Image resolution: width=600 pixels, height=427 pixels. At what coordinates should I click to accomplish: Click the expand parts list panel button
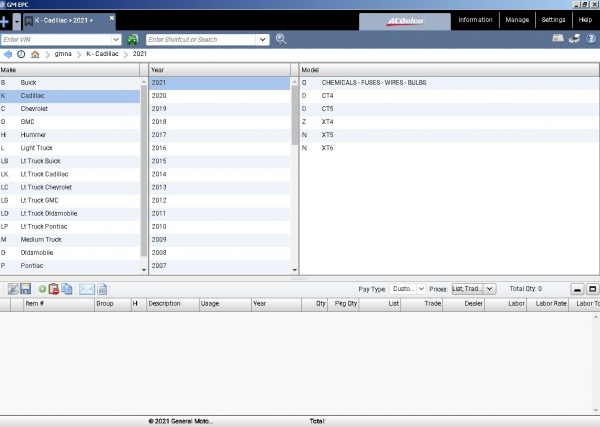[x=592, y=289]
